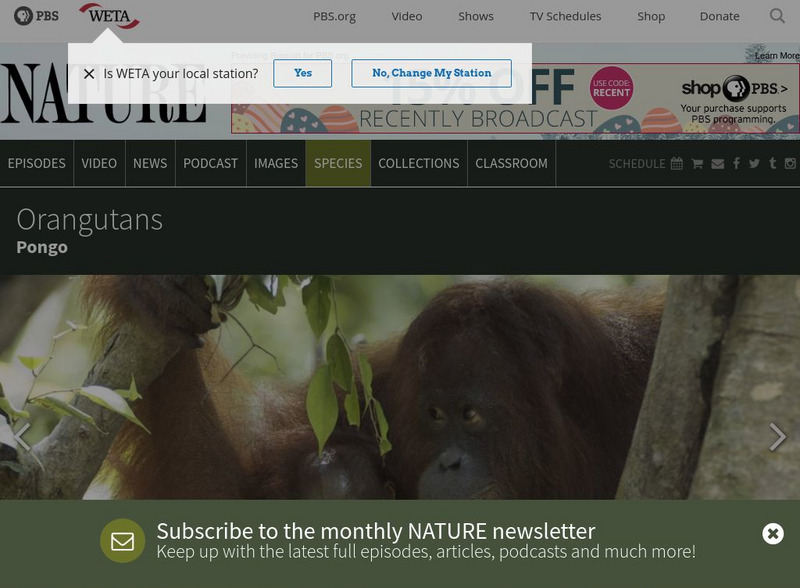Screen dimensions: 800x588
Task: Click the email envelope icon in nav bar
Action: pos(717,164)
